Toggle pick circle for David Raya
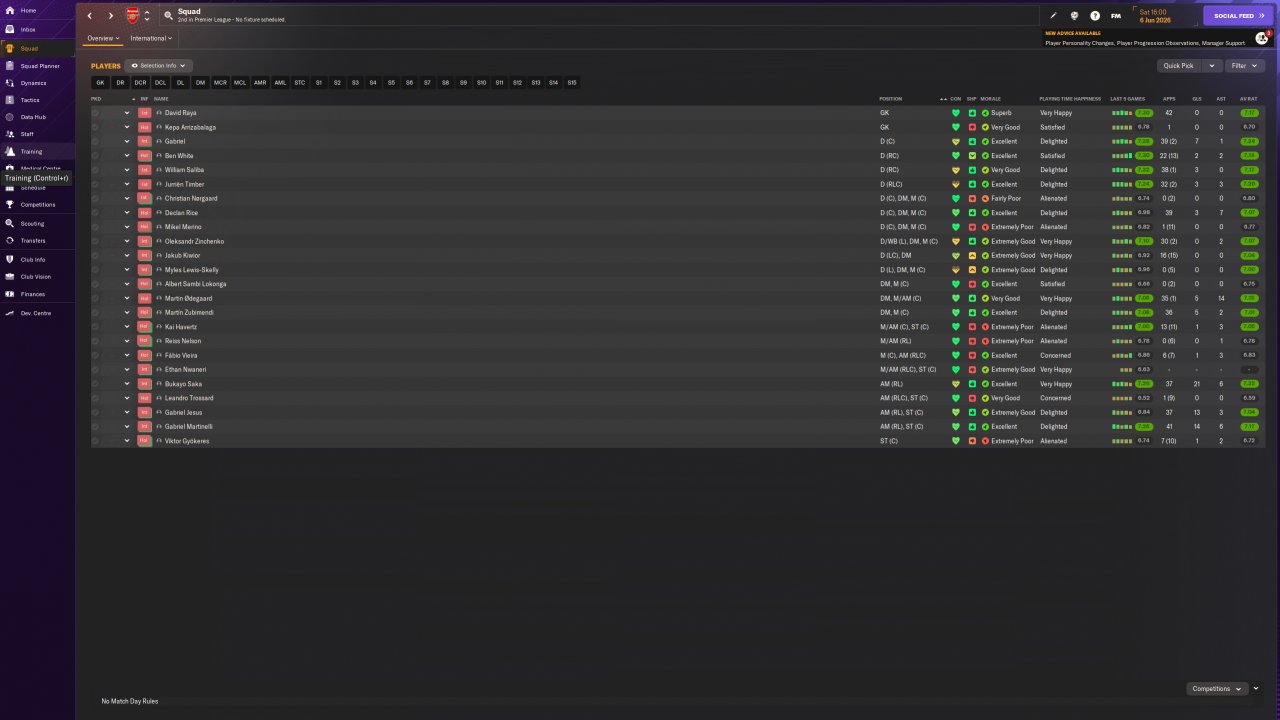1280x720 pixels. pos(96,113)
